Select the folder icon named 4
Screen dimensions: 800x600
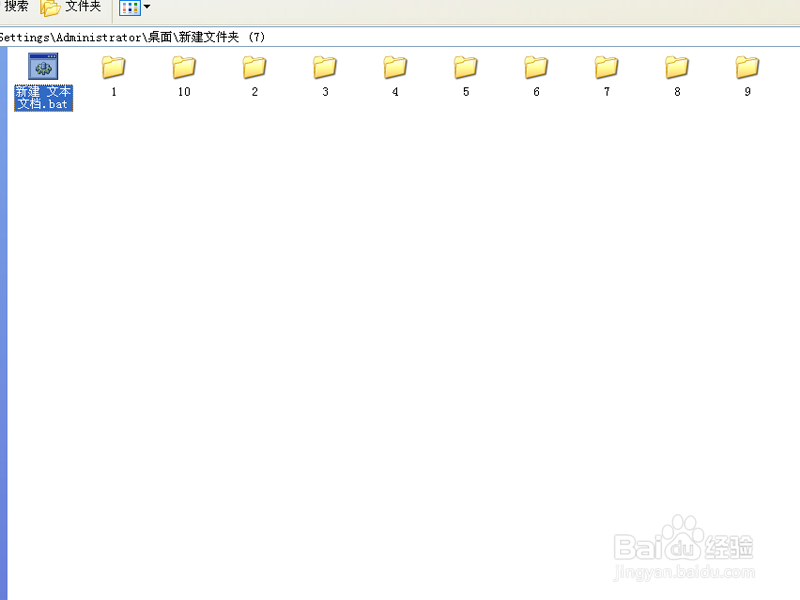(x=395, y=67)
